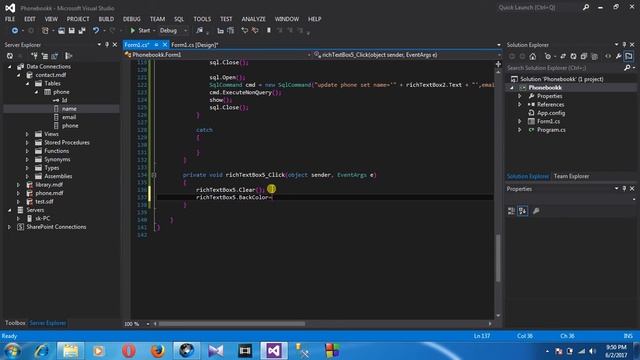Image resolution: width=640 pixels, height=360 pixels.
Task: Toggle Preview Selected Items in Solution Explorer
Action: (629, 56)
